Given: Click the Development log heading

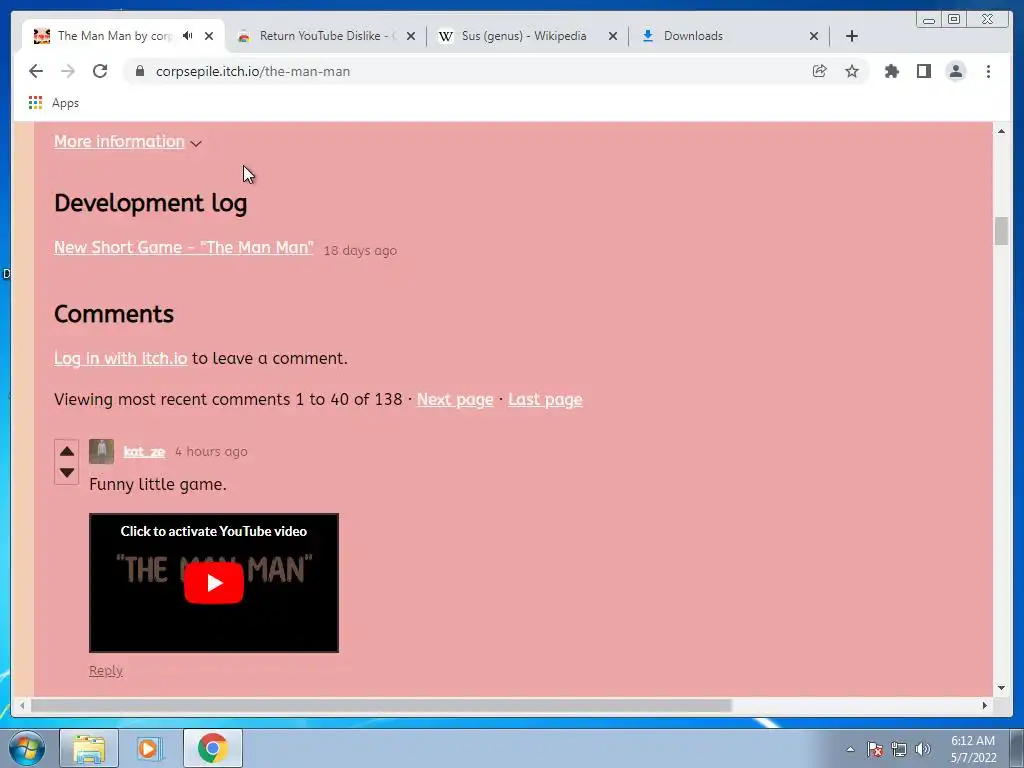Looking at the screenshot, I should pyautogui.click(x=151, y=203).
